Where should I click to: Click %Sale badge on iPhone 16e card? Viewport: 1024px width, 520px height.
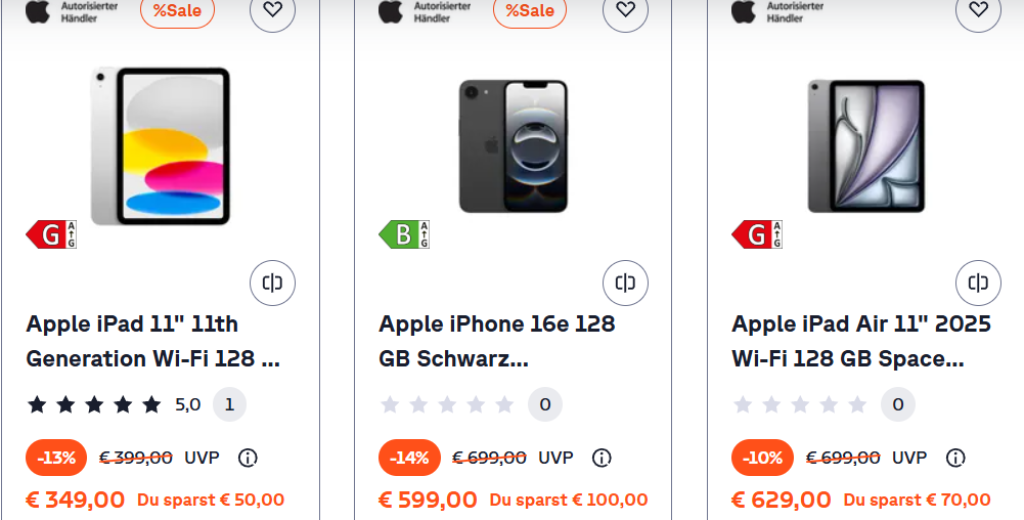[530, 11]
